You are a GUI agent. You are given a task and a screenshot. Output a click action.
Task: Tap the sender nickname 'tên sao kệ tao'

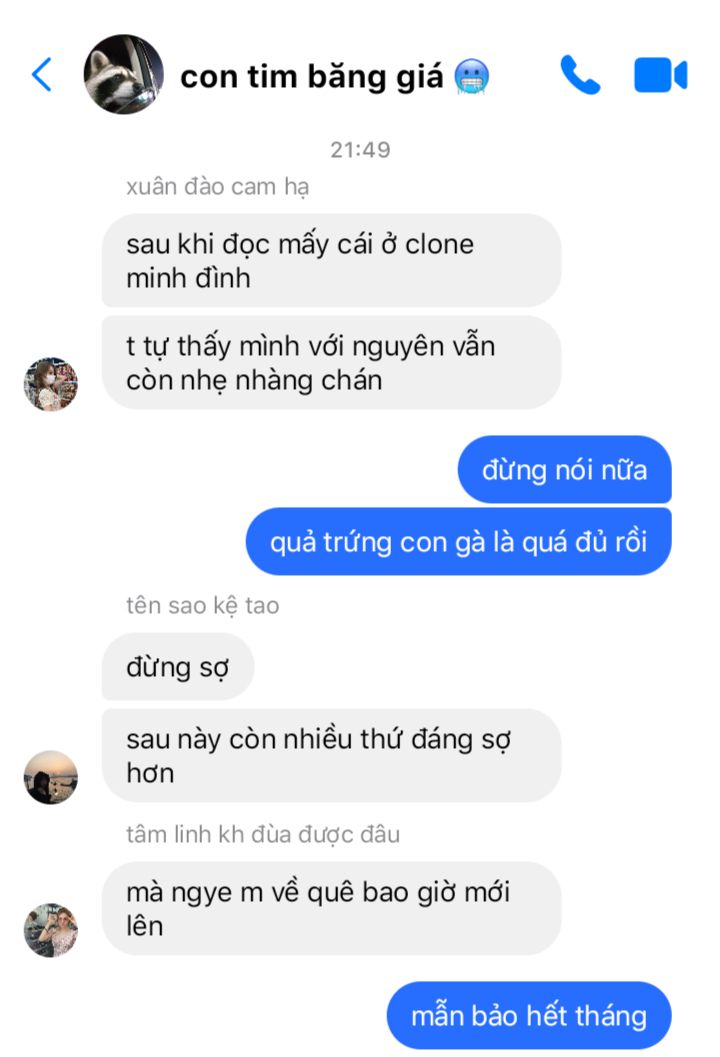[x=203, y=605]
